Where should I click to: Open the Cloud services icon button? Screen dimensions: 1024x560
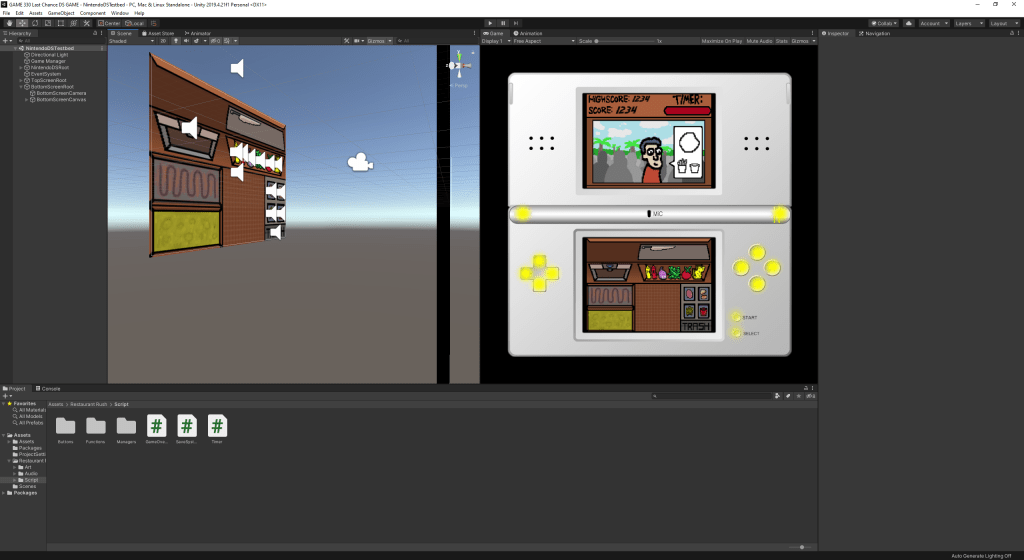905,22
